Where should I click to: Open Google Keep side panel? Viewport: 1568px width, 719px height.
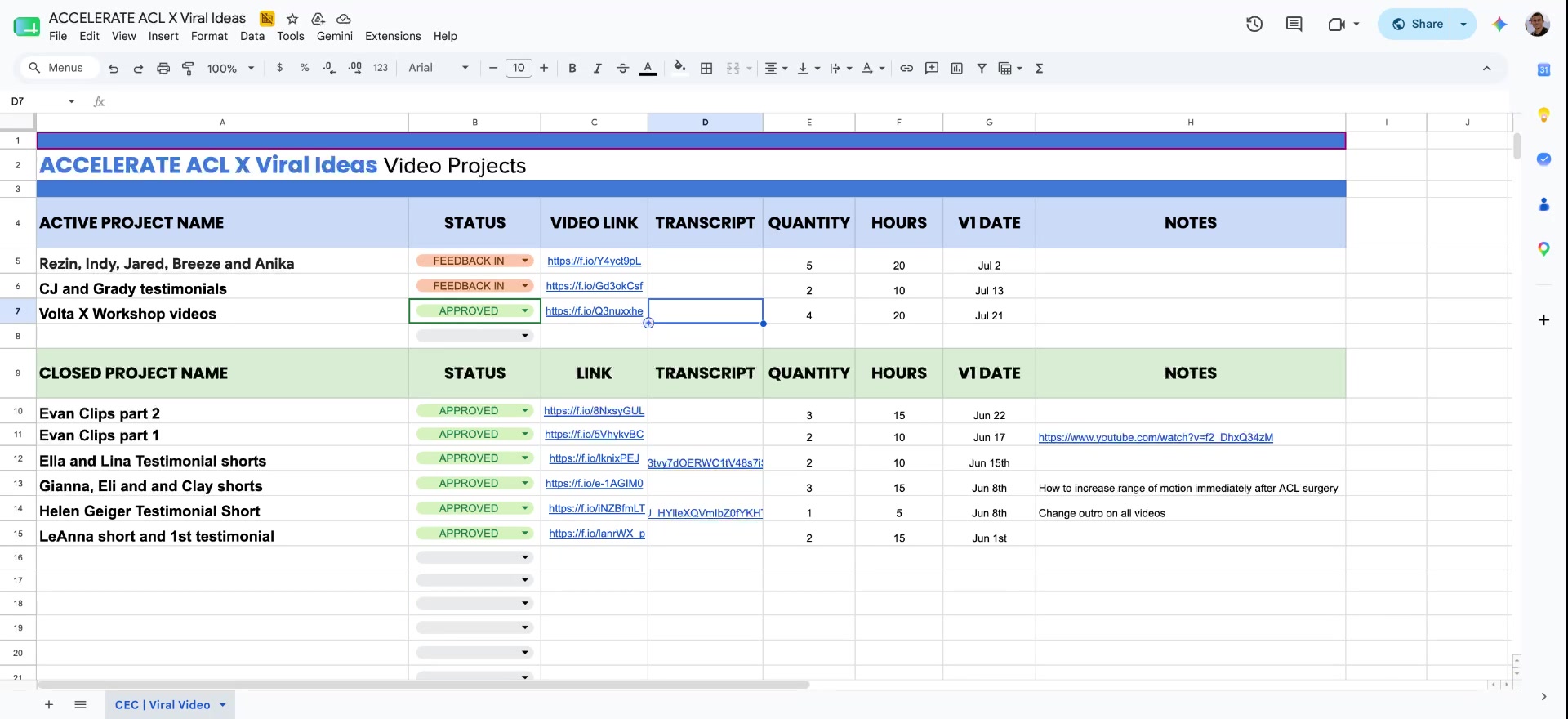coord(1543,114)
